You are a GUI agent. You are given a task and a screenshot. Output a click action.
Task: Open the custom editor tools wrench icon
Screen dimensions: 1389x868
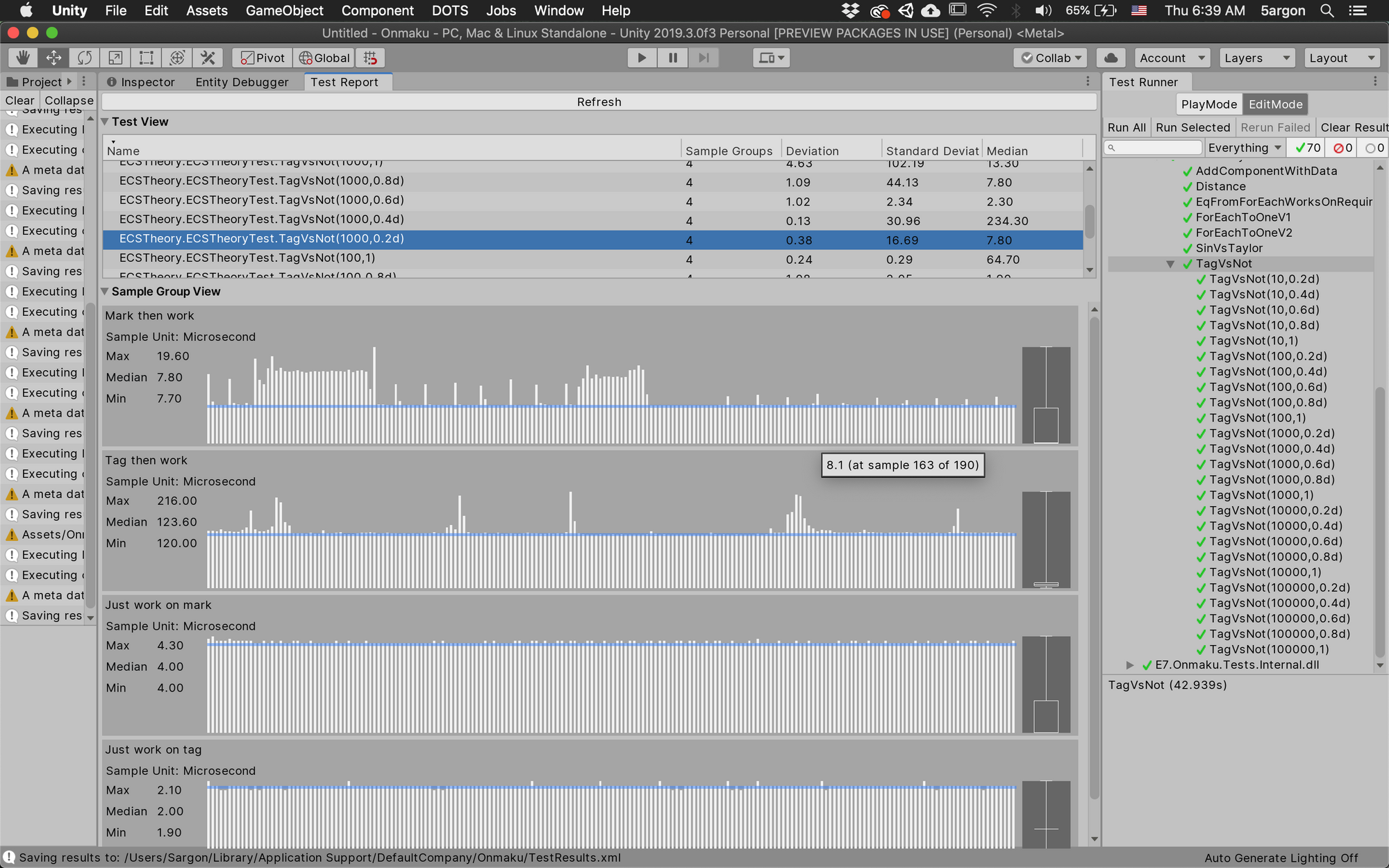coord(208,58)
